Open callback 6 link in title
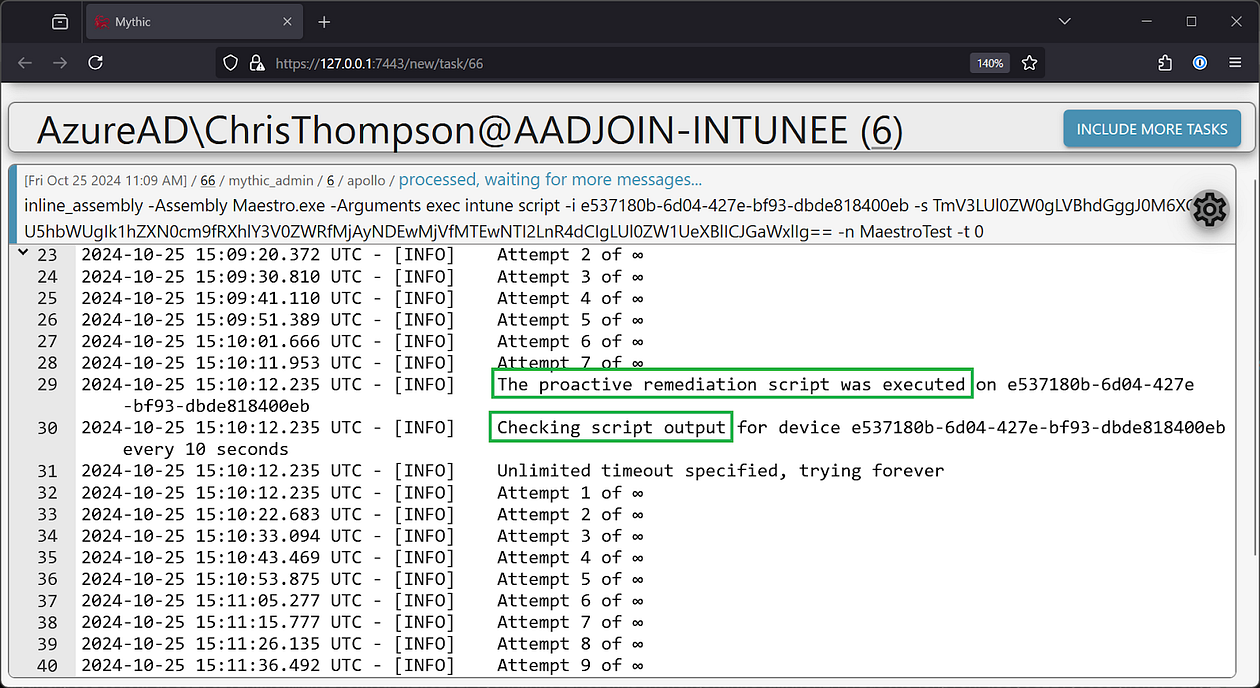The height and width of the screenshot is (688, 1260). (881, 131)
